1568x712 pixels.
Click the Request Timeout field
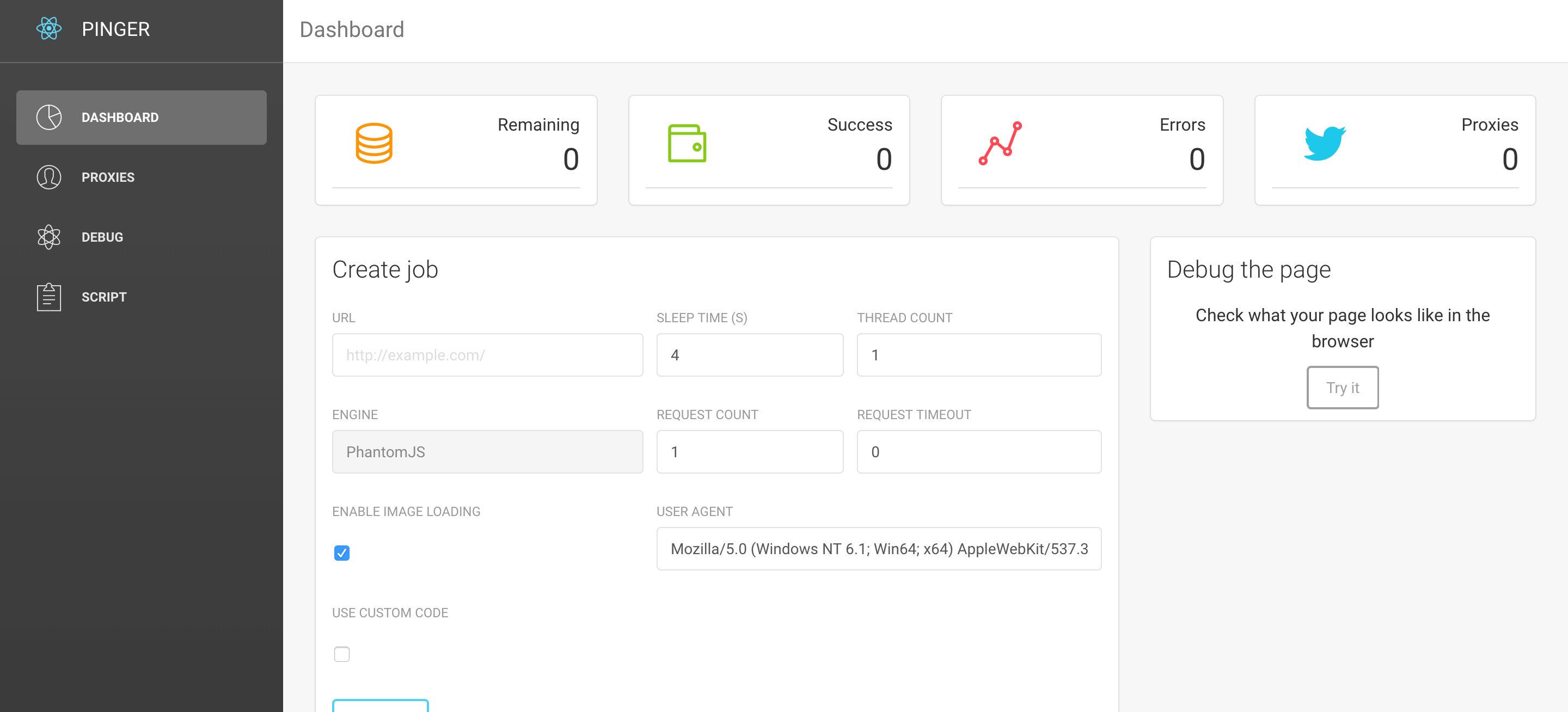(979, 452)
